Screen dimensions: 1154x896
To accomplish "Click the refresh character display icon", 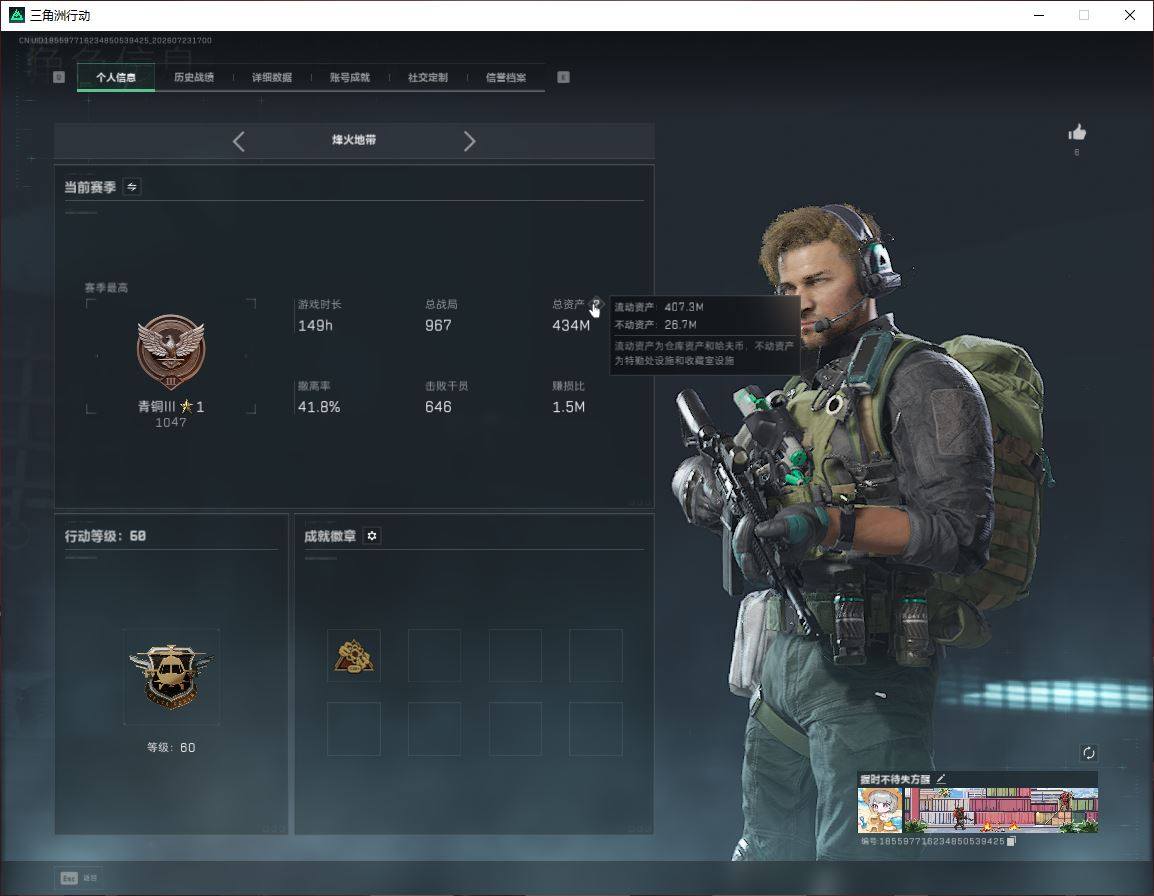I will (1088, 752).
